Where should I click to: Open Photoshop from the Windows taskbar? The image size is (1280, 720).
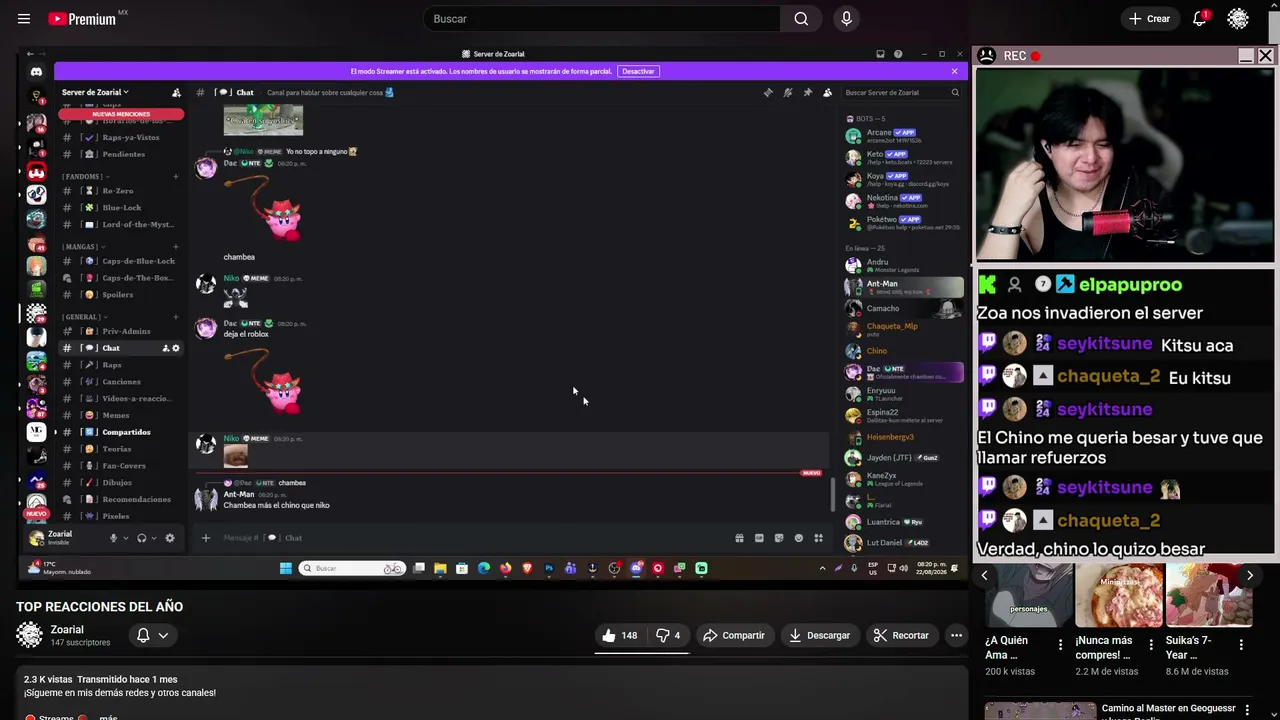(549, 568)
